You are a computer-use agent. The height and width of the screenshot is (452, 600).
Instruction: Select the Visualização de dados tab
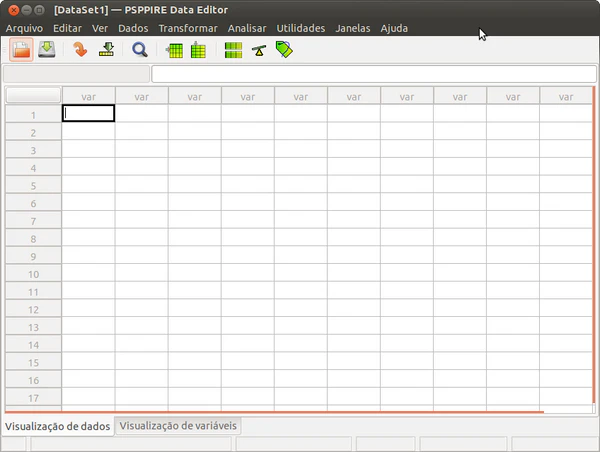click(x=57, y=426)
